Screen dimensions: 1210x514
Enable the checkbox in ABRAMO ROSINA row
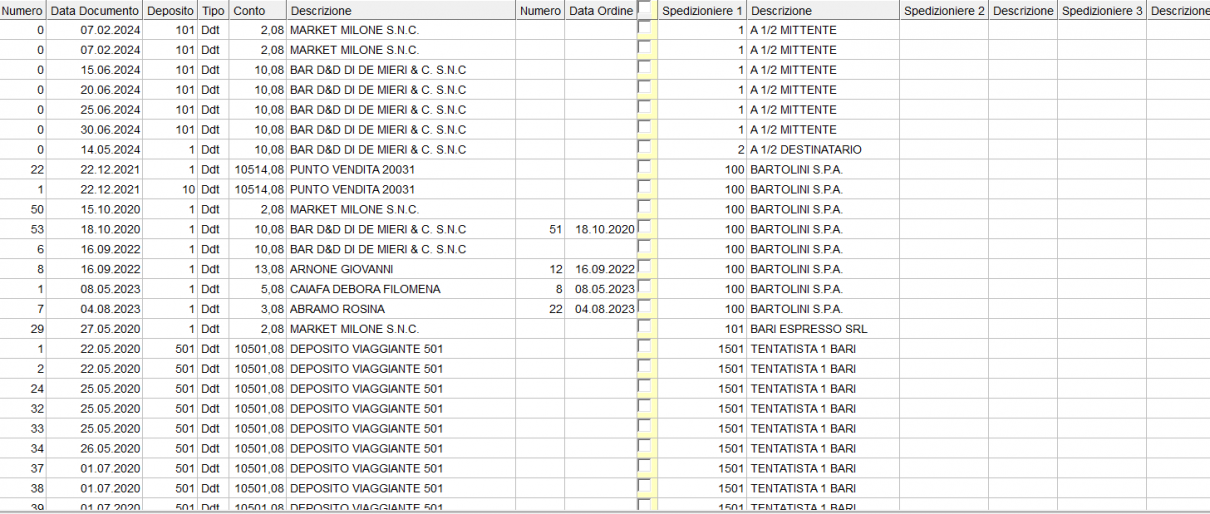click(x=644, y=306)
